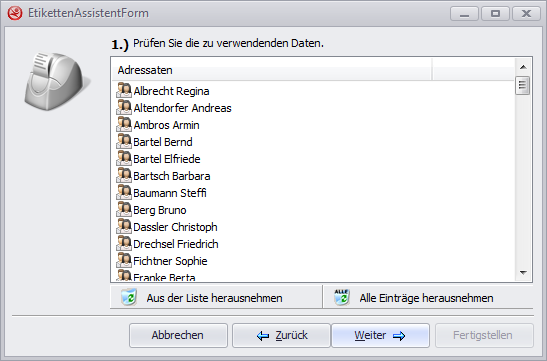Select Ambros Armin in the list
The image size is (547, 361).
(166, 125)
